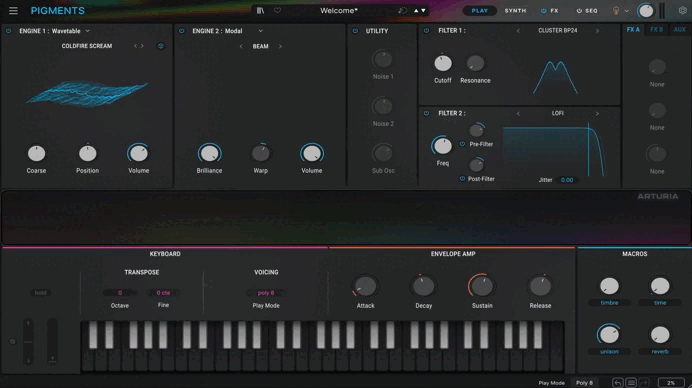Click the Cluster BP24 filter curve display
692x388 pixels.
555,77
